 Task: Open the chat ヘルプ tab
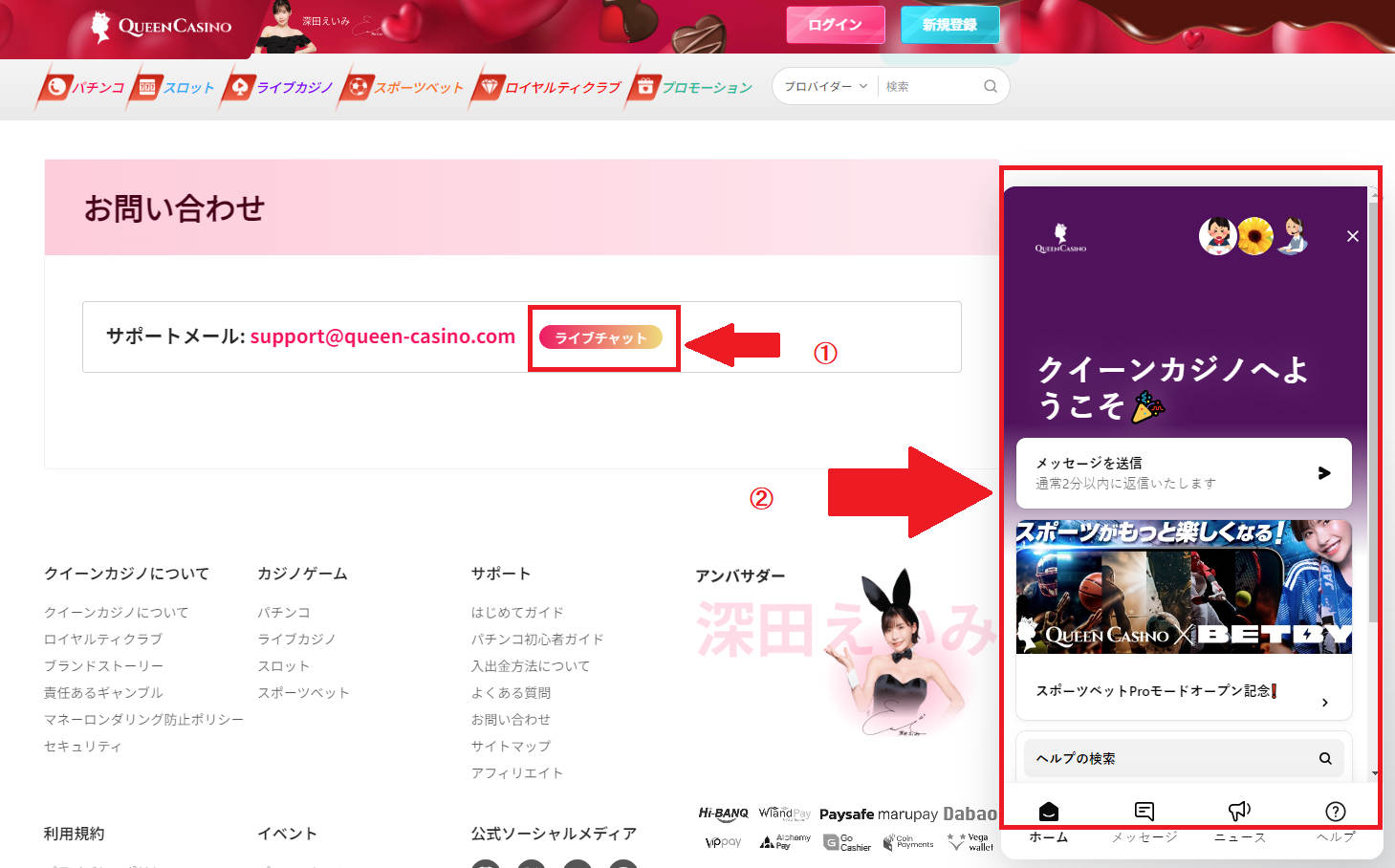(x=1336, y=822)
